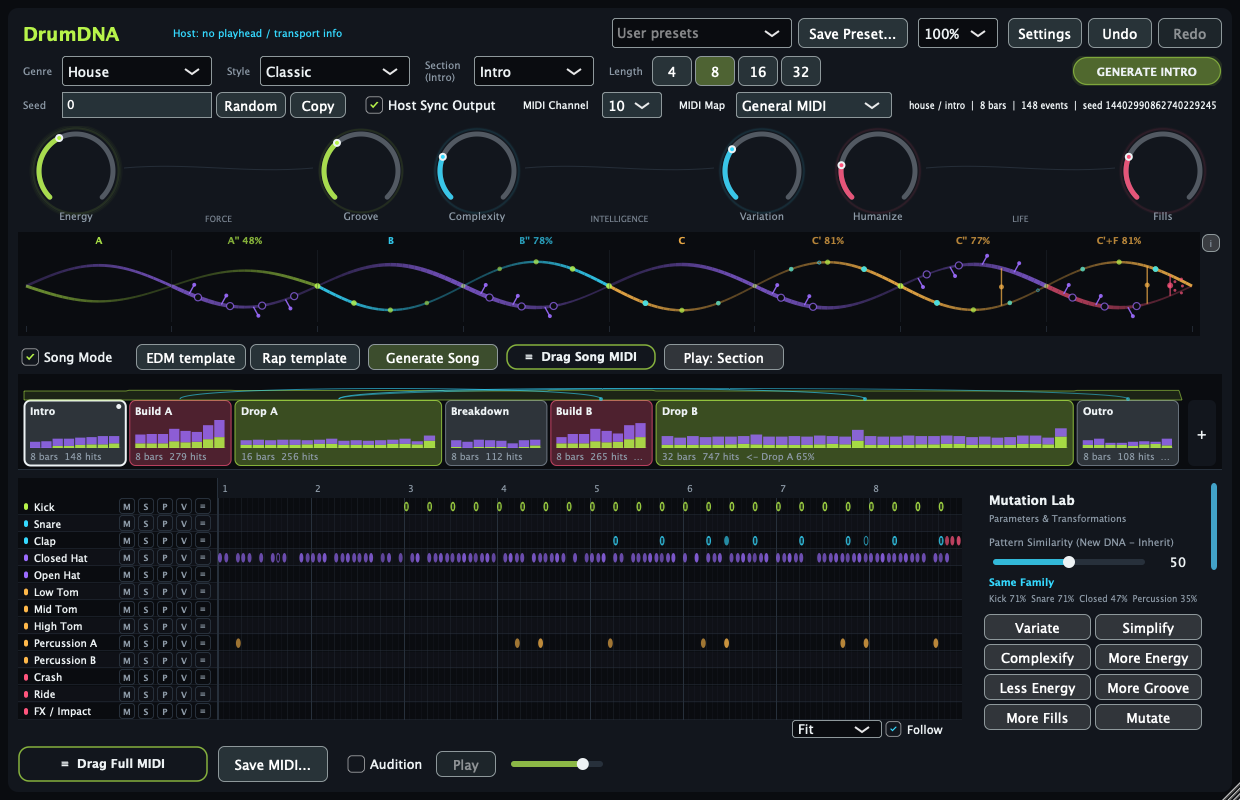1240x800 pixels.
Task: Solo the Snare track
Action: tap(146, 524)
